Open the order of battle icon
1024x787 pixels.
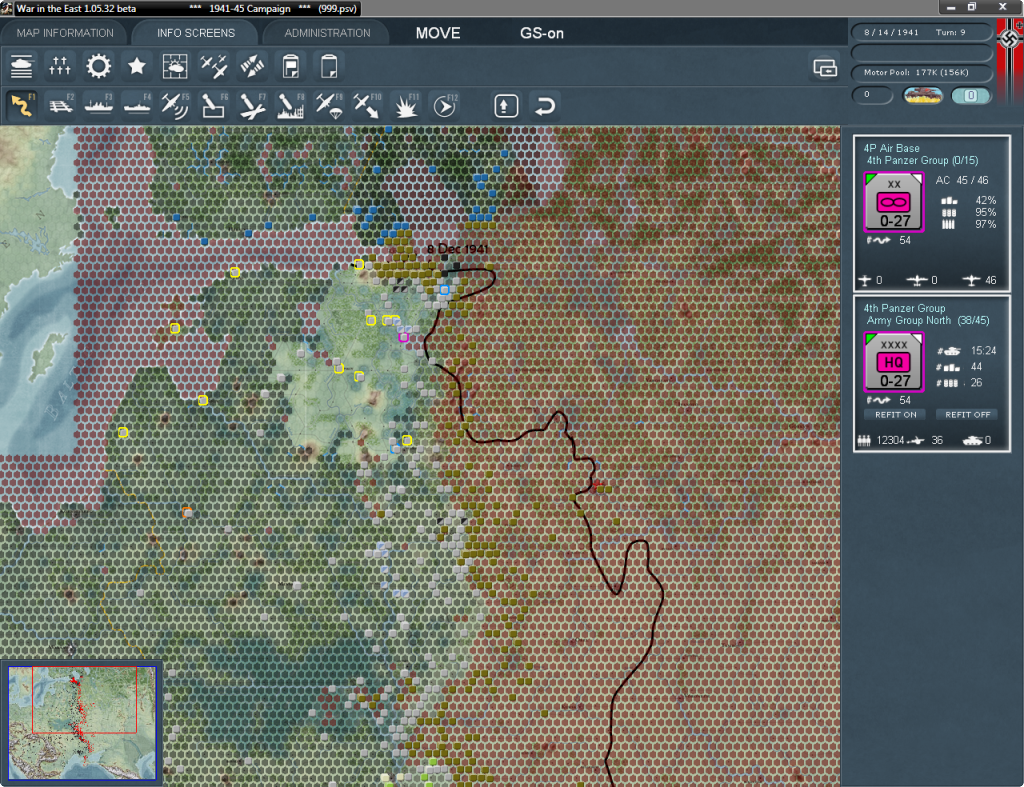pyautogui.click(x=22, y=66)
